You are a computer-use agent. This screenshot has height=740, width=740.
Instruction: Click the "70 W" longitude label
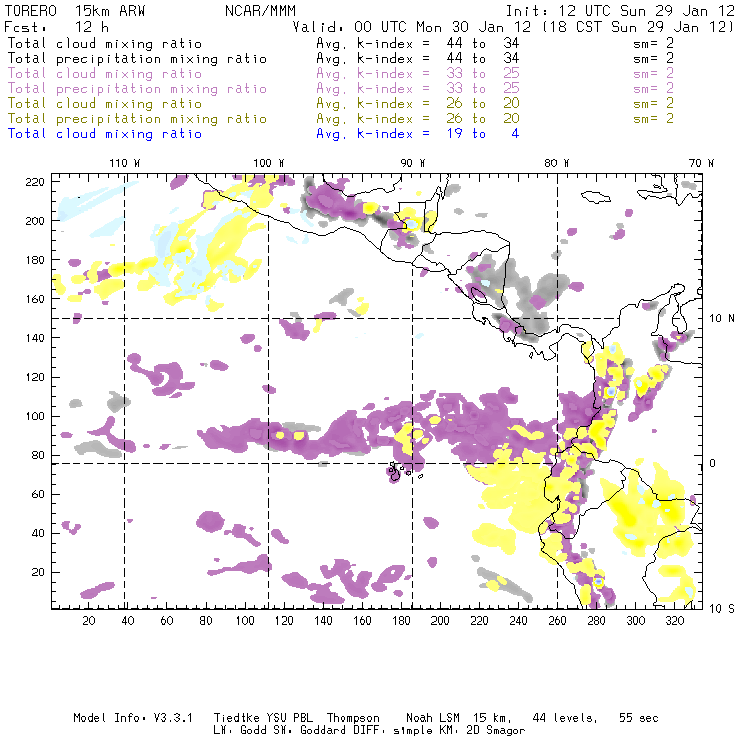[x=701, y=163]
